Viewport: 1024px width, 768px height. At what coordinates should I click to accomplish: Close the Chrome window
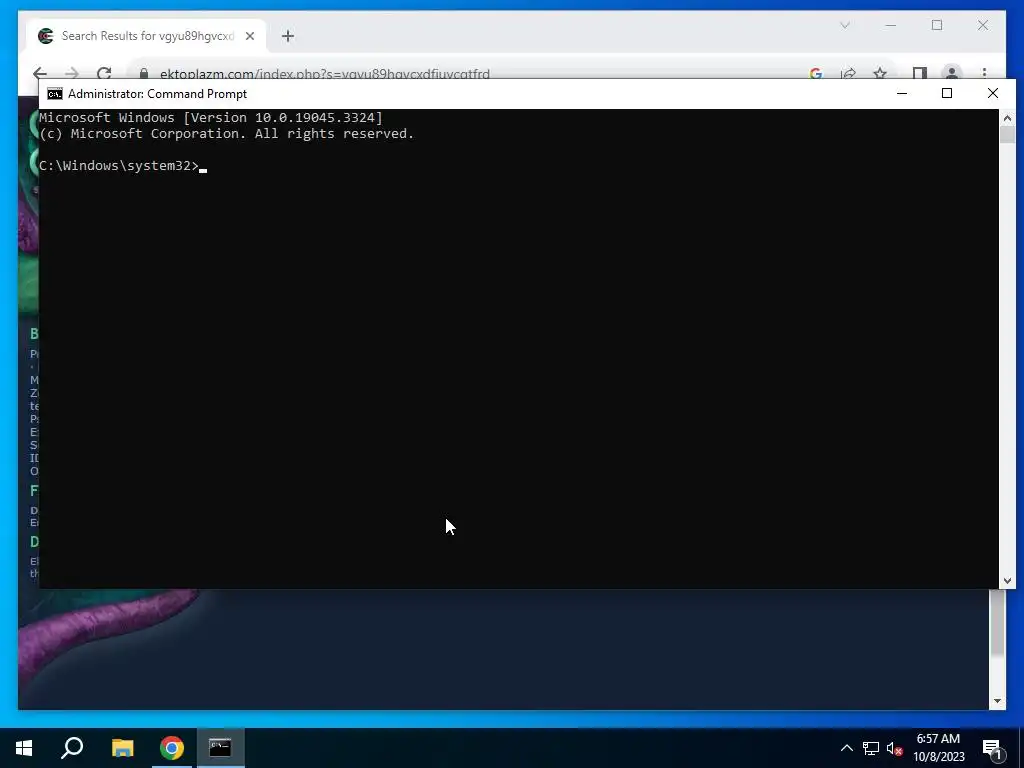983,25
